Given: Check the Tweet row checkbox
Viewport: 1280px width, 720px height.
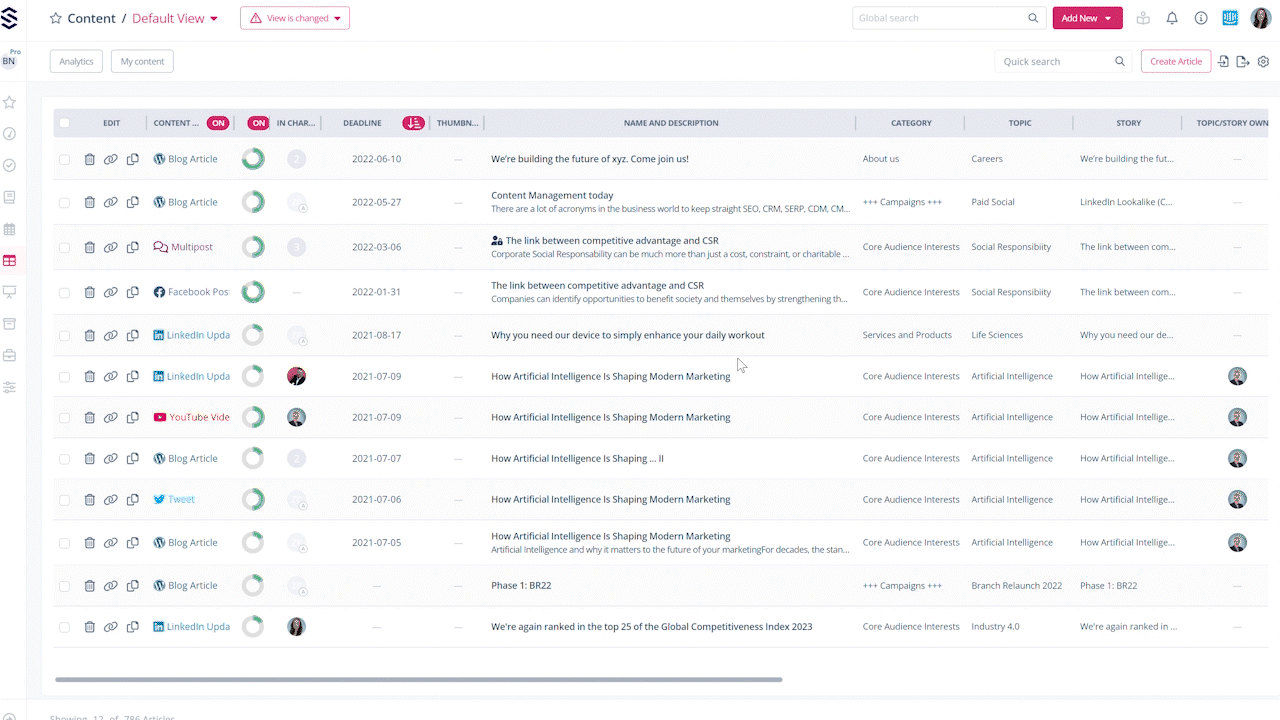Looking at the screenshot, I should click(x=65, y=500).
